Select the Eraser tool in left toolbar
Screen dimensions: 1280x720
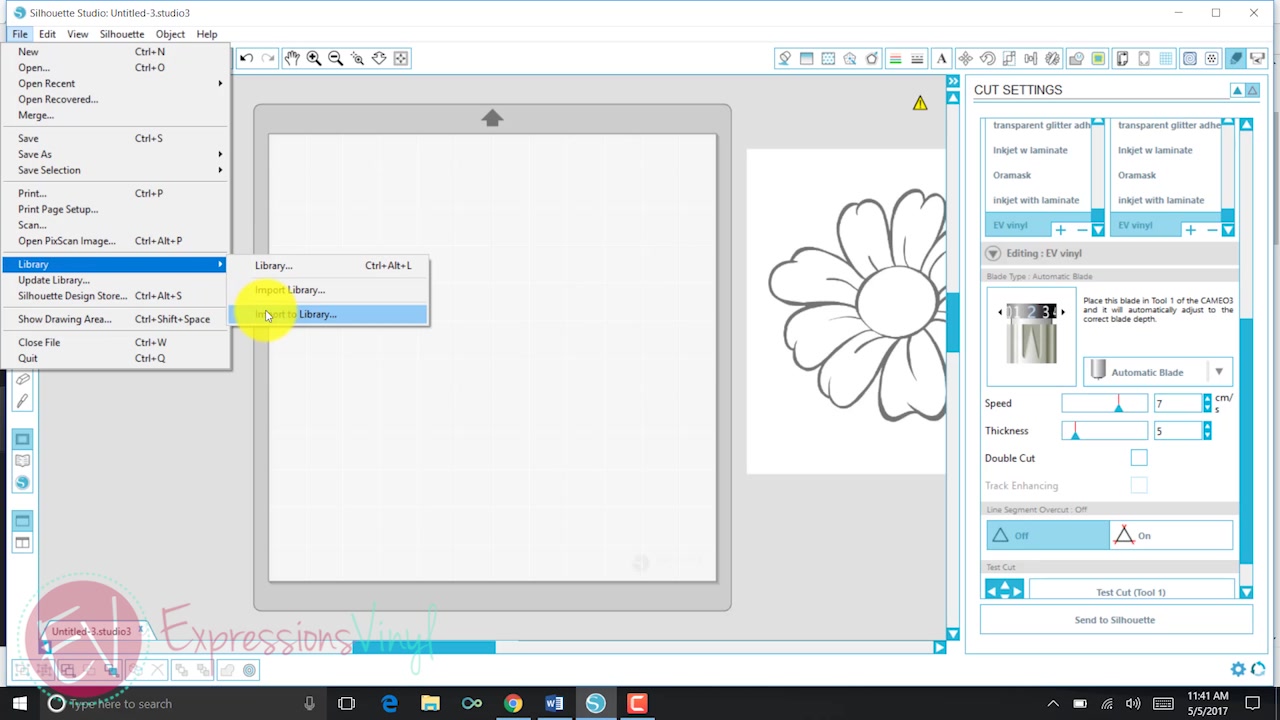click(22, 380)
